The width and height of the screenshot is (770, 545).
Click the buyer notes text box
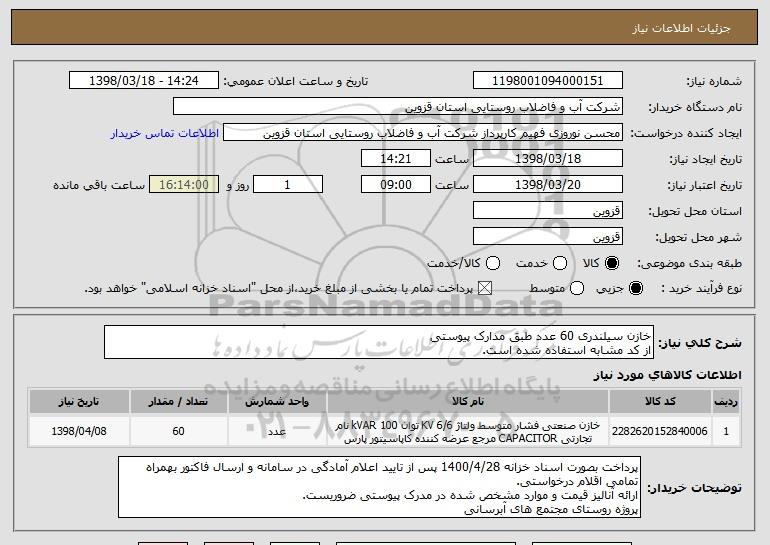(x=379, y=487)
